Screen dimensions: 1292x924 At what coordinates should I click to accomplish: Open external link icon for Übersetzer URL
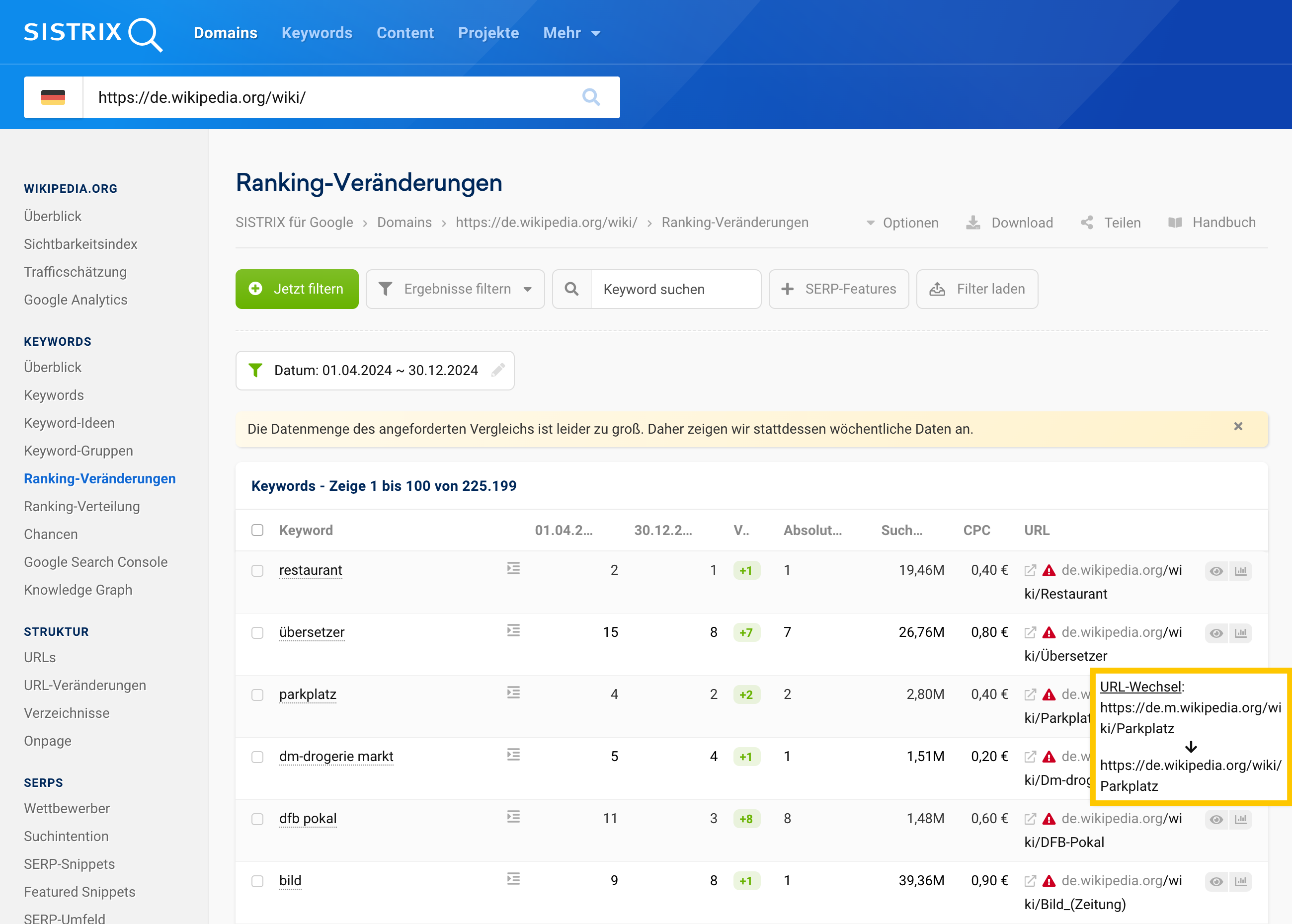(1030, 632)
